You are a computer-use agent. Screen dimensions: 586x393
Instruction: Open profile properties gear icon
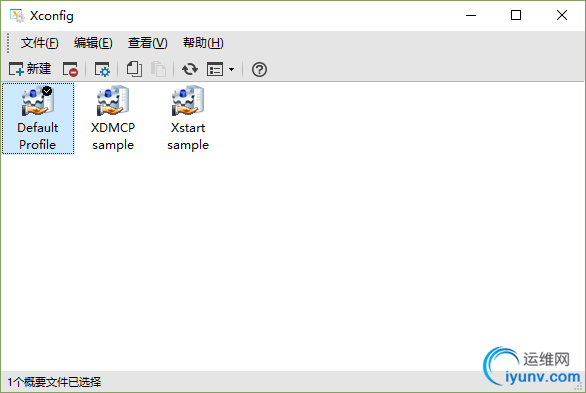pyautogui.click(x=102, y=69)
